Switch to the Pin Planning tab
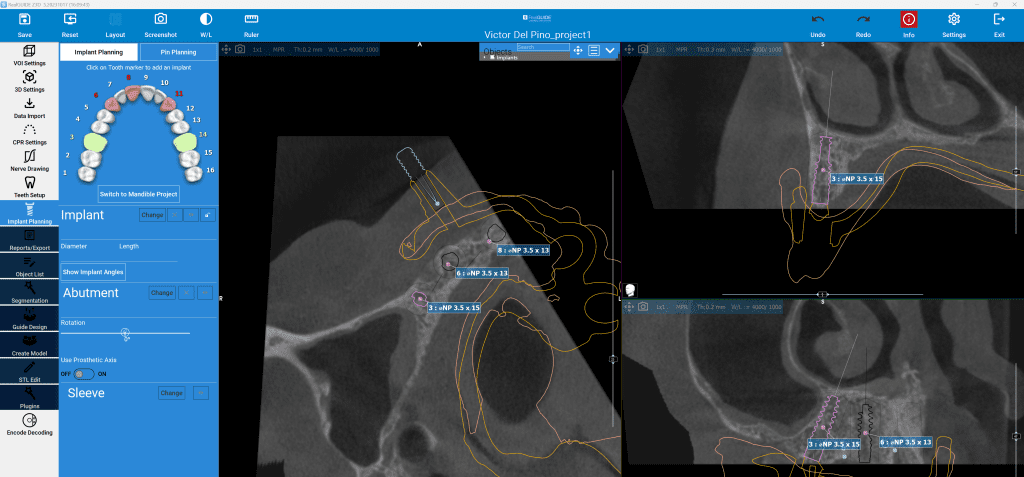 pos(178,52)
